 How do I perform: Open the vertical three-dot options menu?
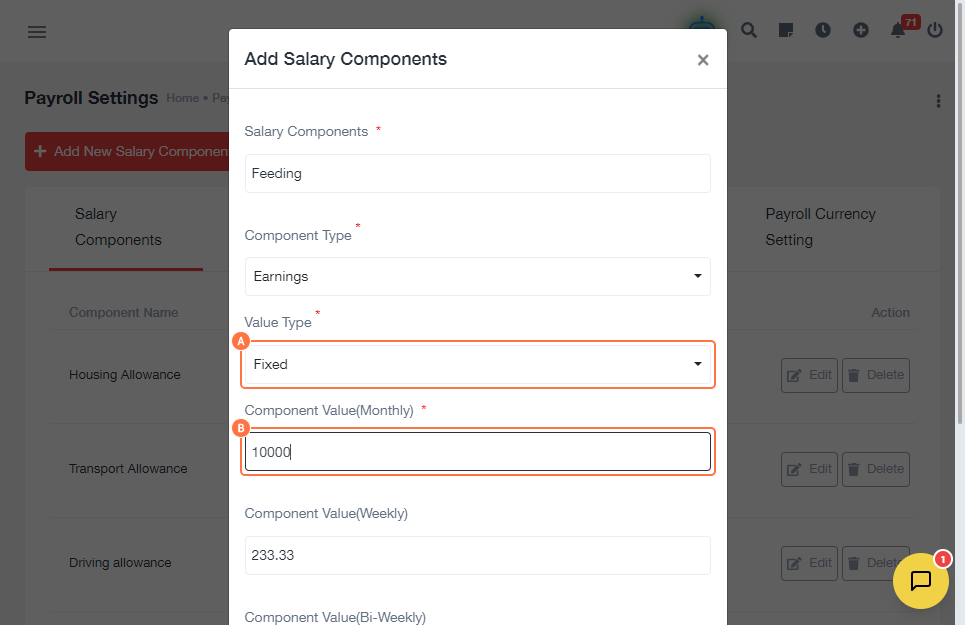pos(938,101)
